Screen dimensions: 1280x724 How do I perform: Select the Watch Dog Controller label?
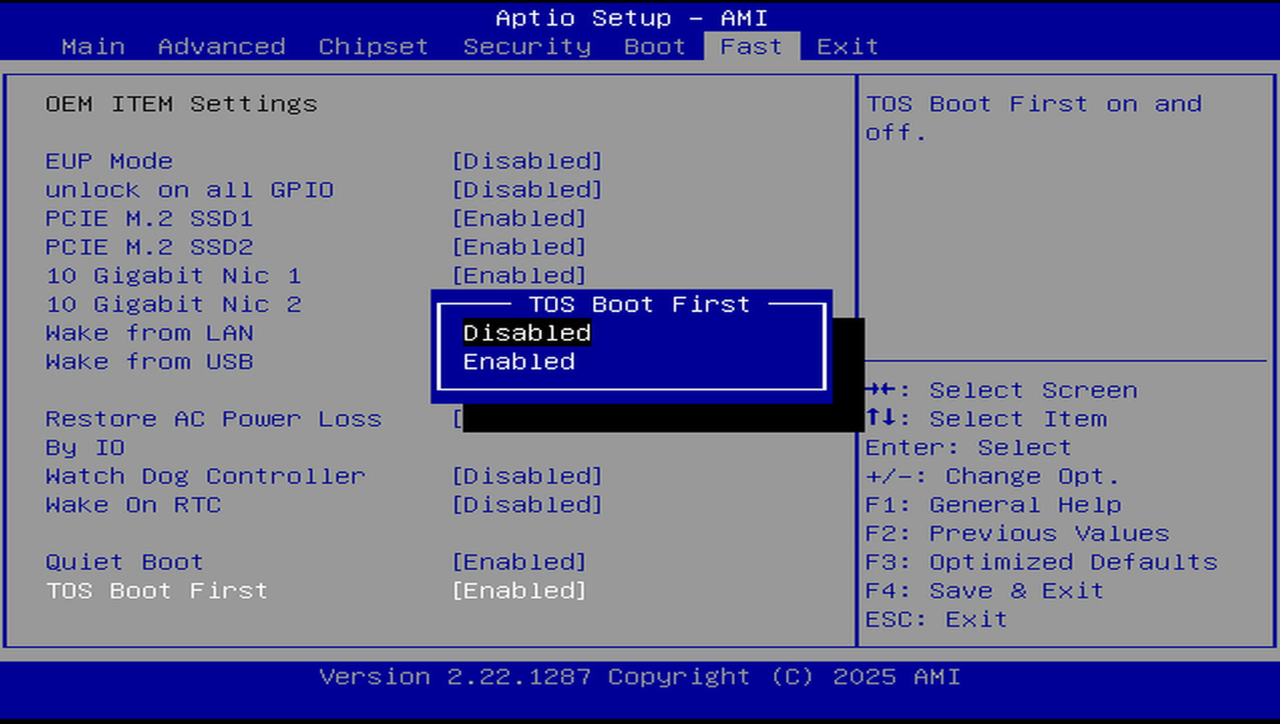coord(205,476)
